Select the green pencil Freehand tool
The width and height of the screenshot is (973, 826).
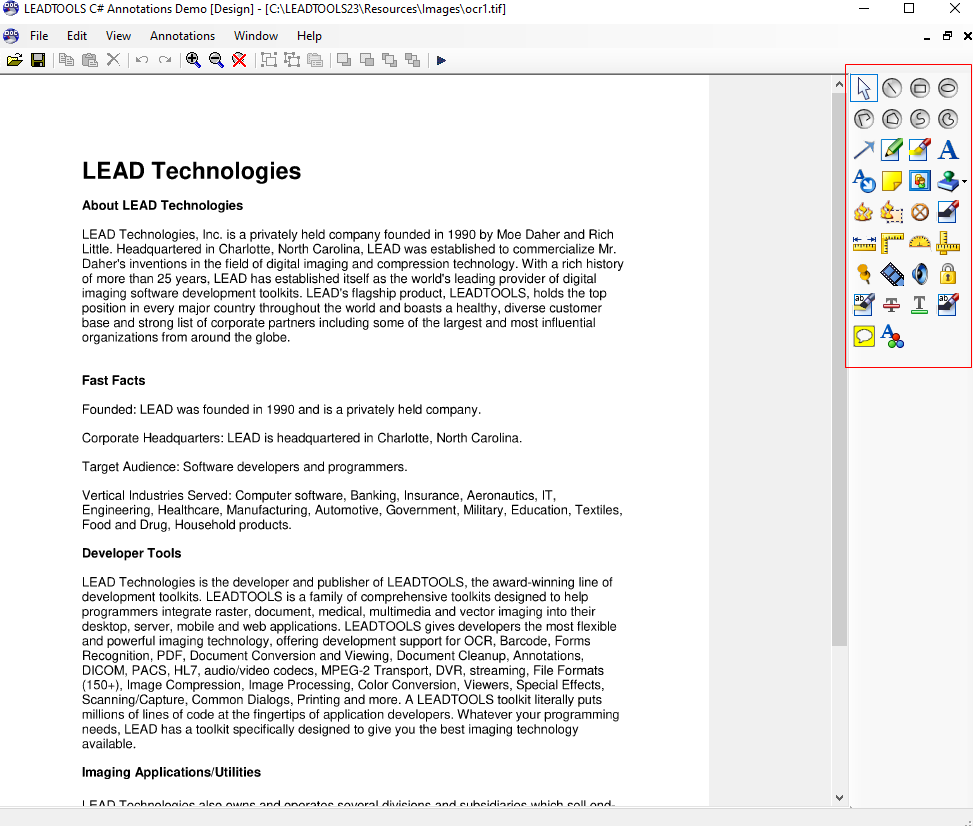[x=892, y=150]
